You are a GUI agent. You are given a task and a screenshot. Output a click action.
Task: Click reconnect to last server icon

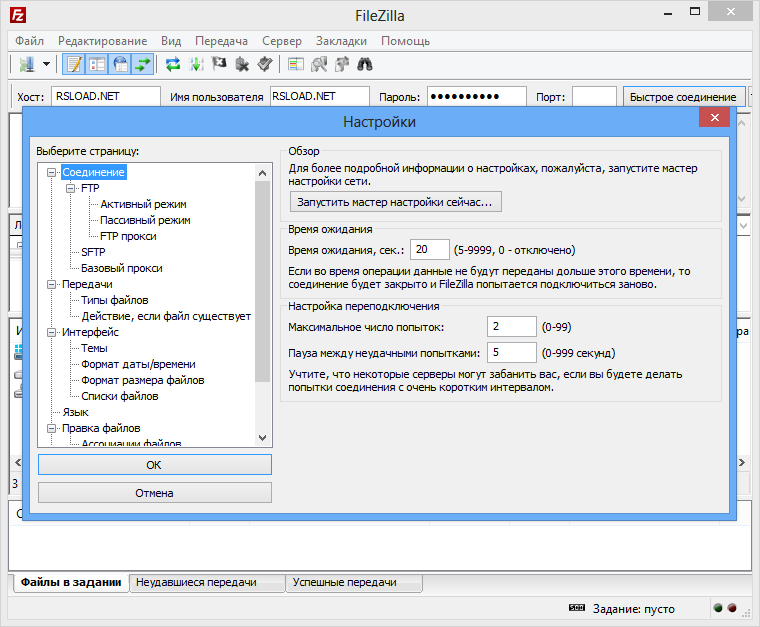[x=265, y=64]
